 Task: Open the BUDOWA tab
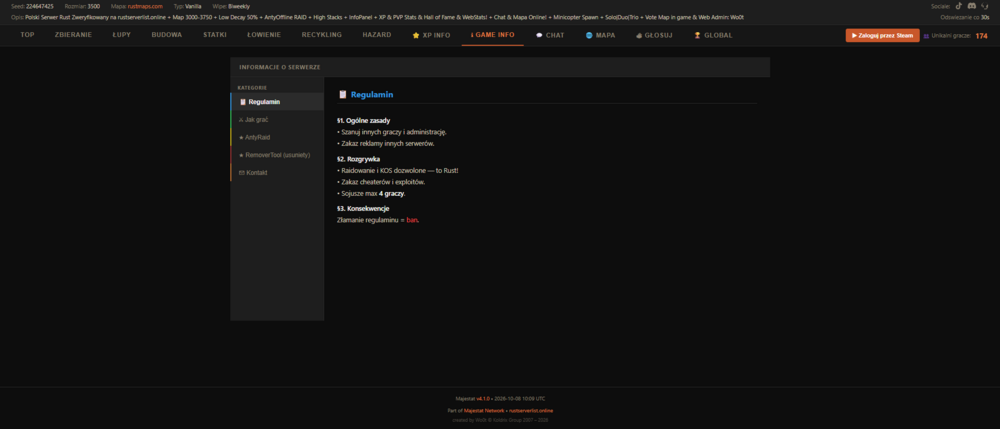(166, 35)
